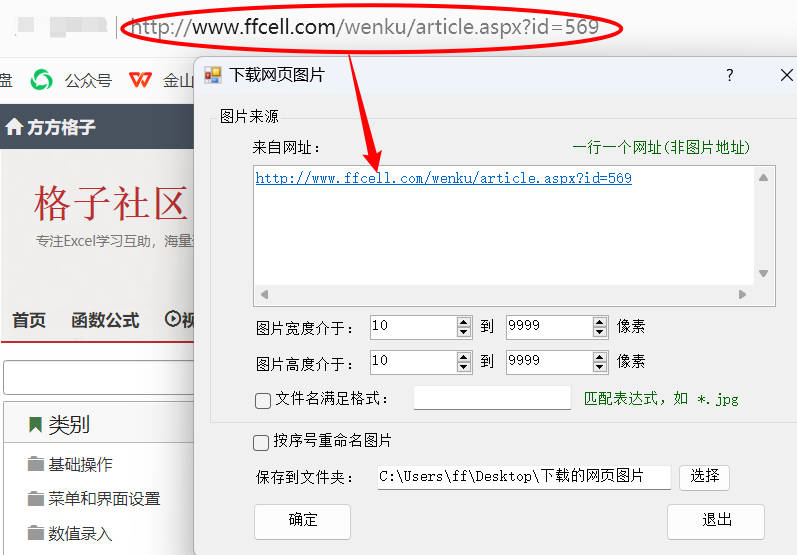
Task: Click the 类别 bookmark icon
Action: pos(35,425)
